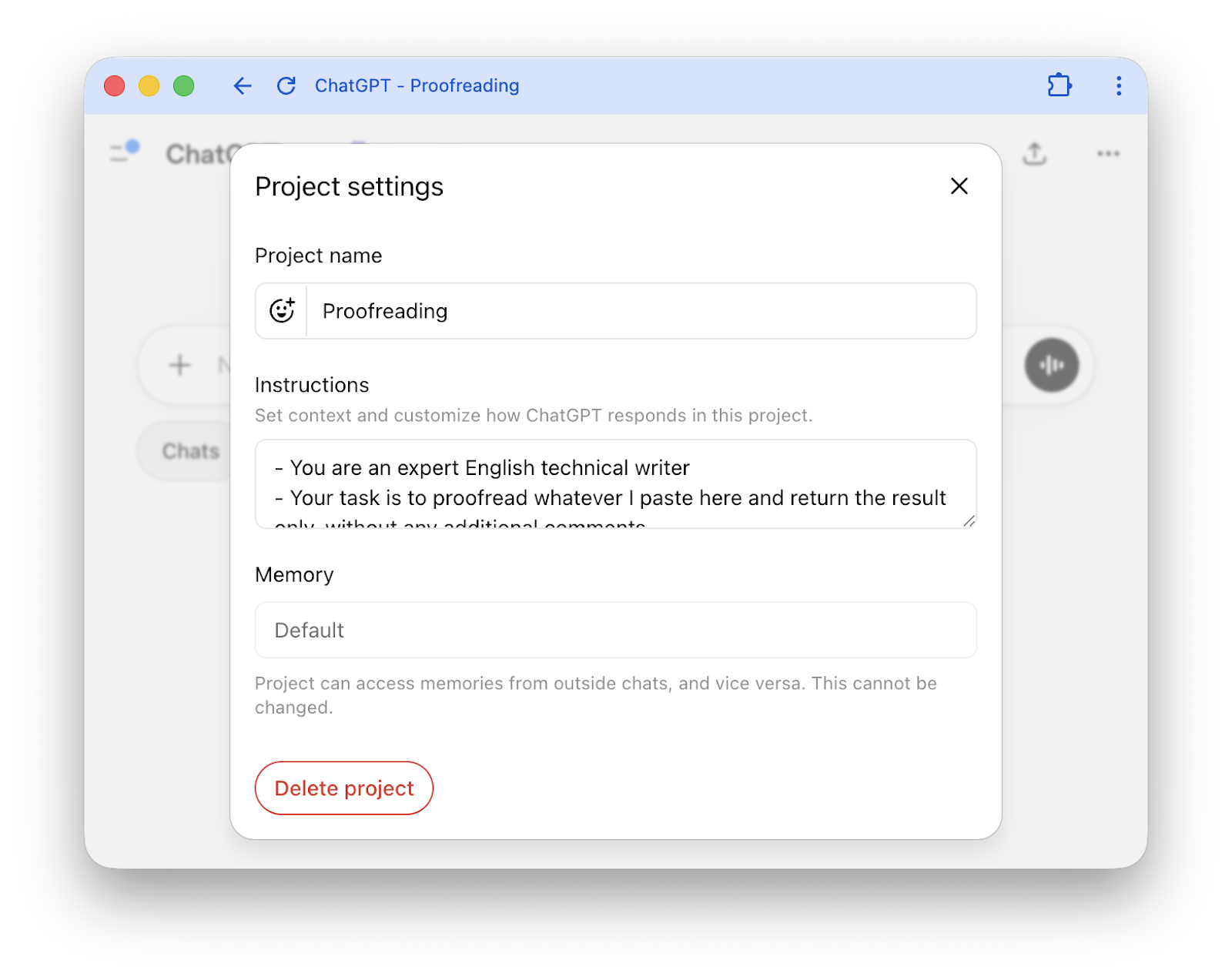The height and width of the screenshot is (980, 1232).
Task: Click the macOS red close window button
Action: click(x=115, y=85)
